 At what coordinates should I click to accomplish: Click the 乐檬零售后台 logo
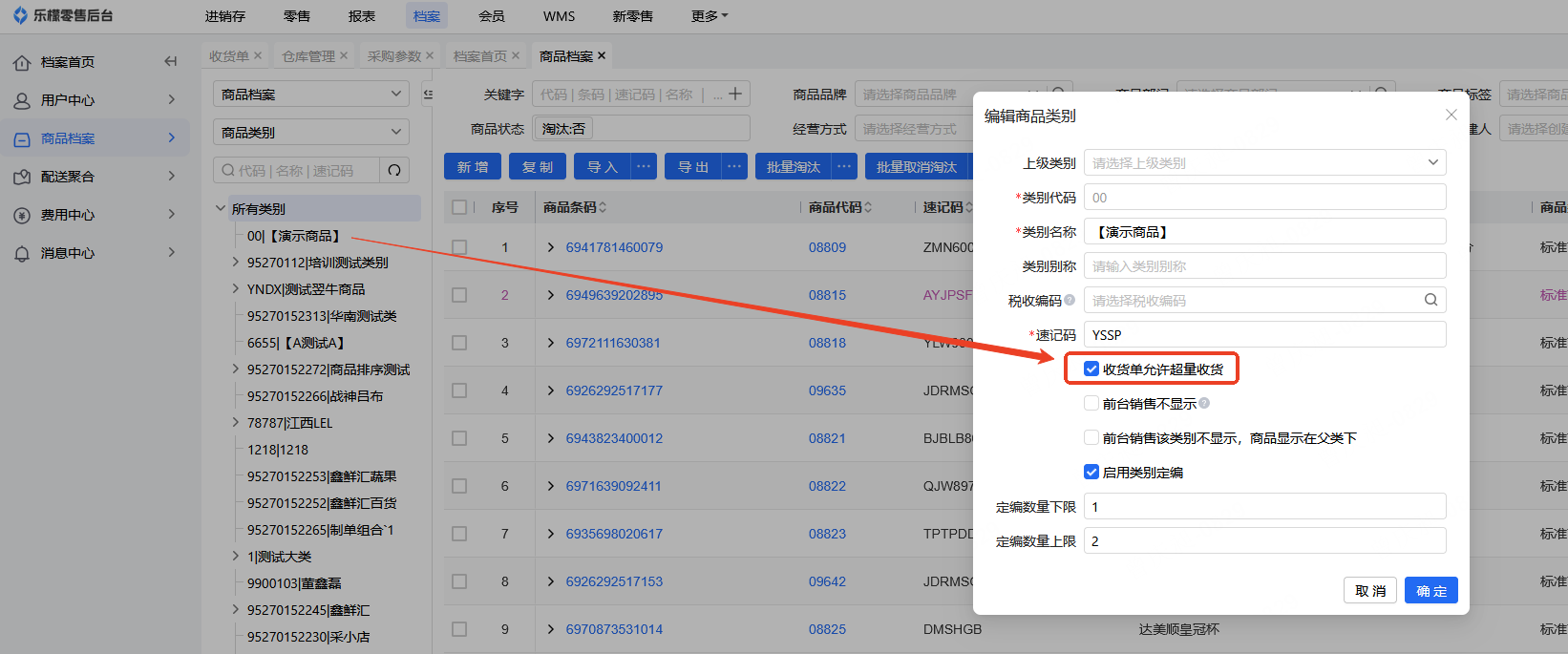[63, 15]
